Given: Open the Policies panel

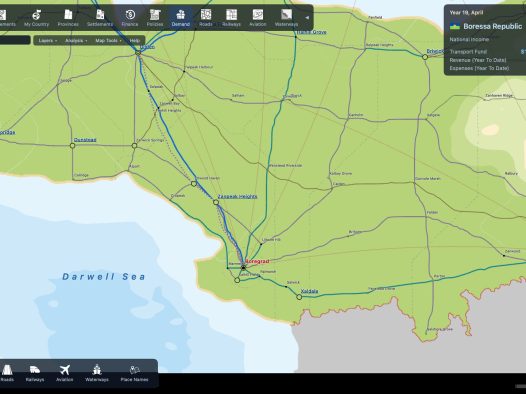Looking at the screenshot, I should [x=155, y=18].
